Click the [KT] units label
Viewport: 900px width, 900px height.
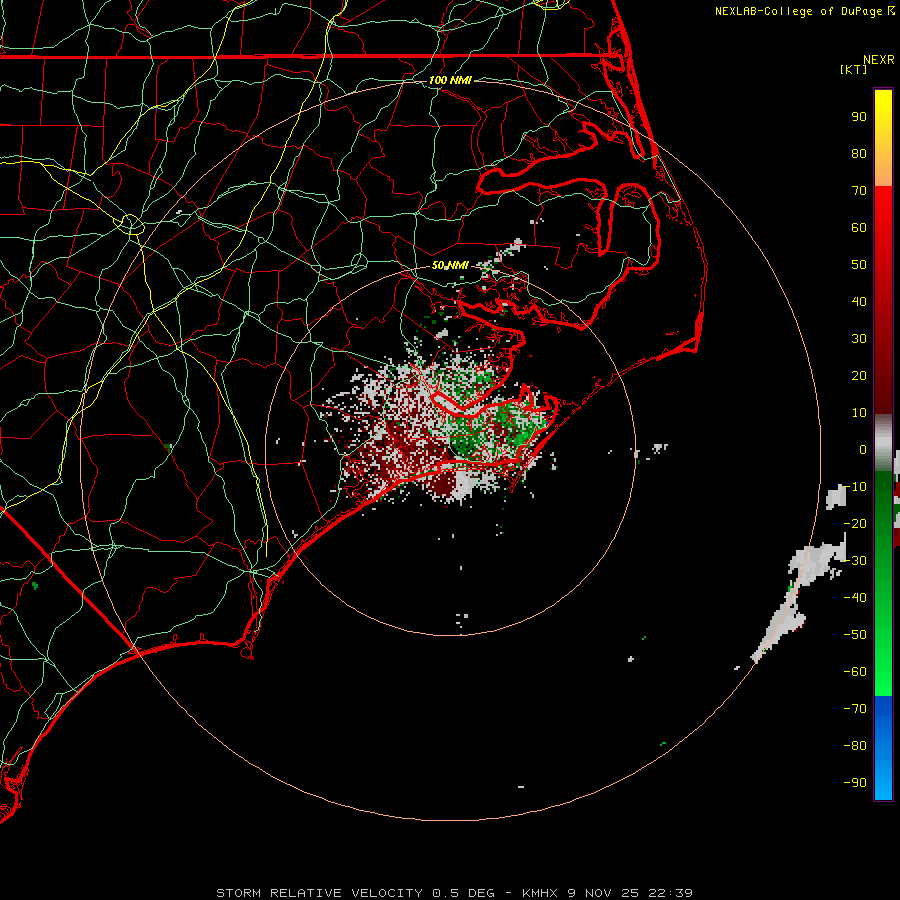click(x=854, y=69)
